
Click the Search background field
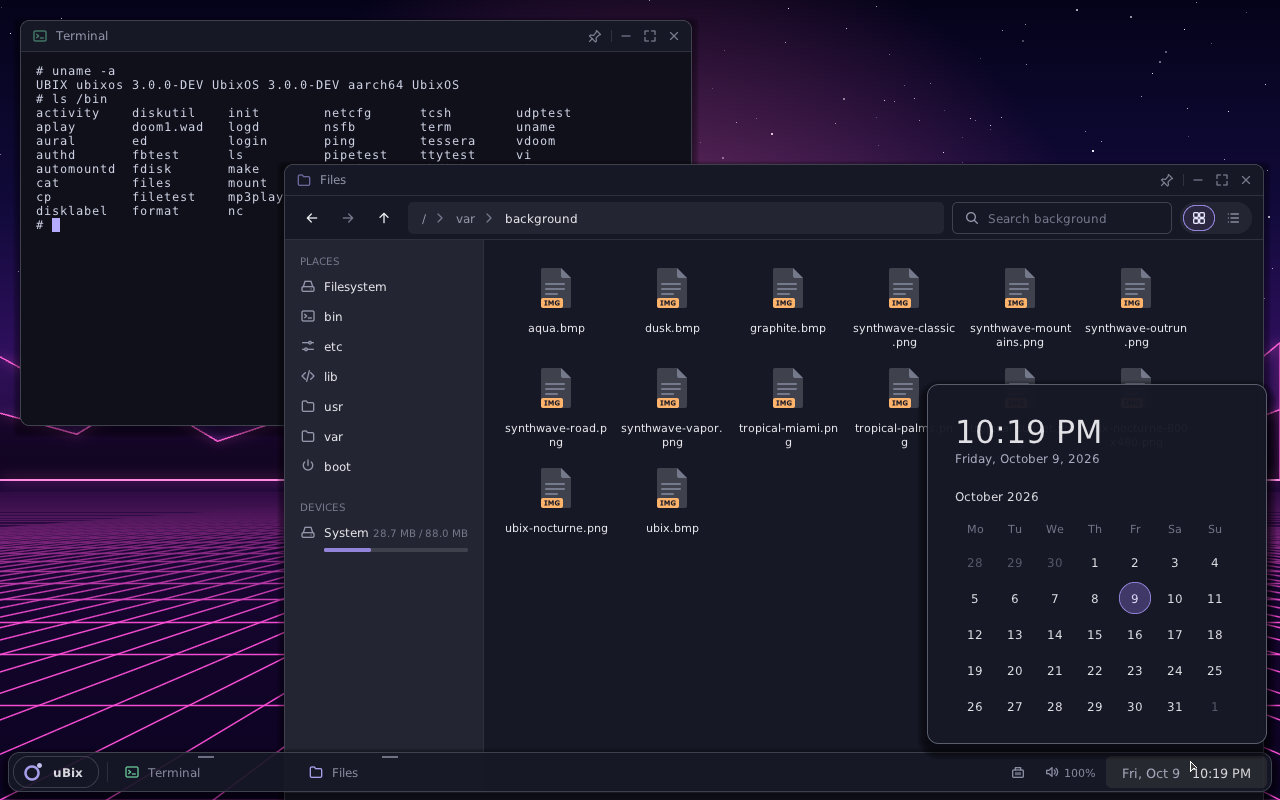coord(1062,218)
